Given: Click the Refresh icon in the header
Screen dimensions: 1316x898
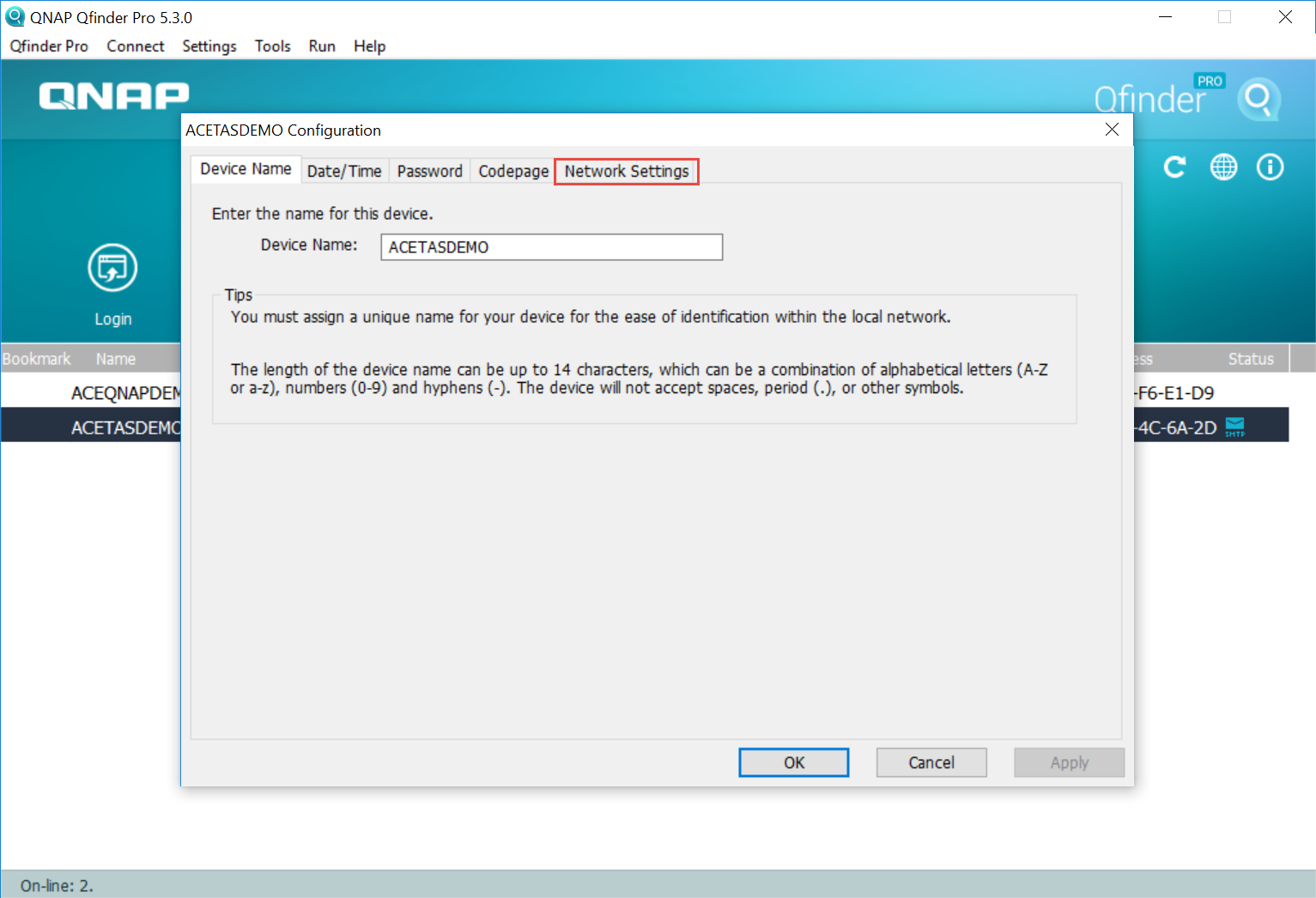Looking at the screenshot, I should tap(1174, 167).
